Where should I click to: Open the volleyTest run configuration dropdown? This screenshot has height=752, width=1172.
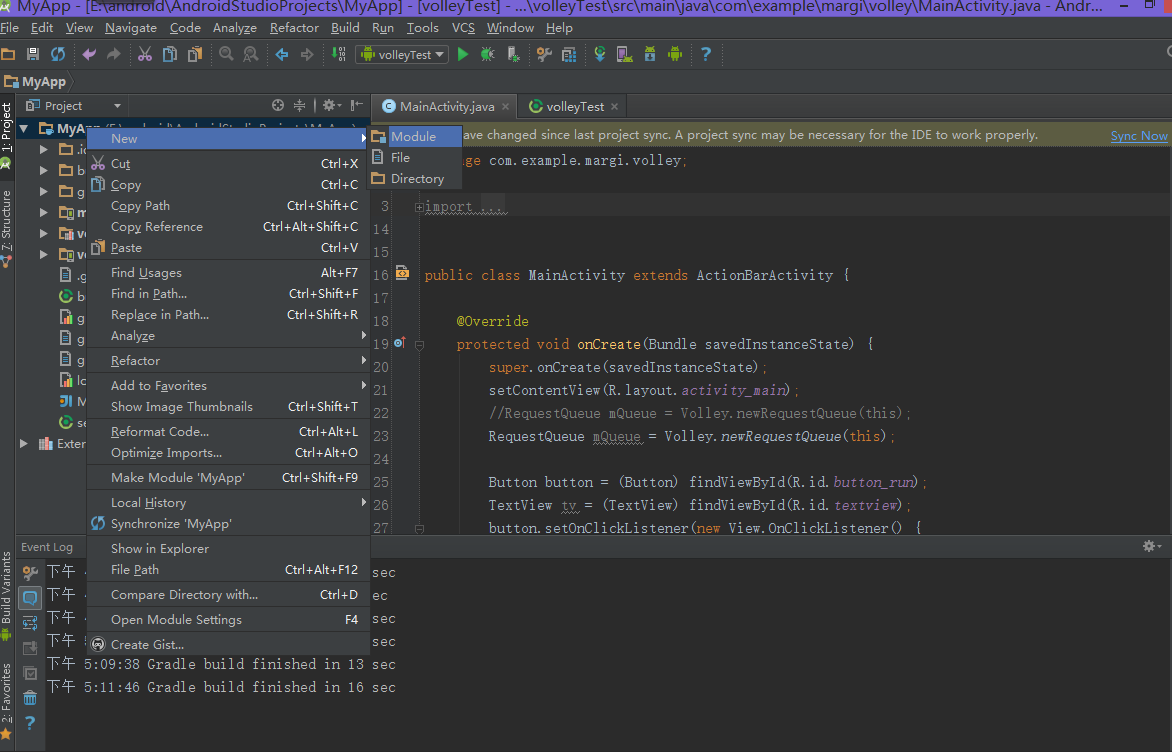(x=403, y=55)
